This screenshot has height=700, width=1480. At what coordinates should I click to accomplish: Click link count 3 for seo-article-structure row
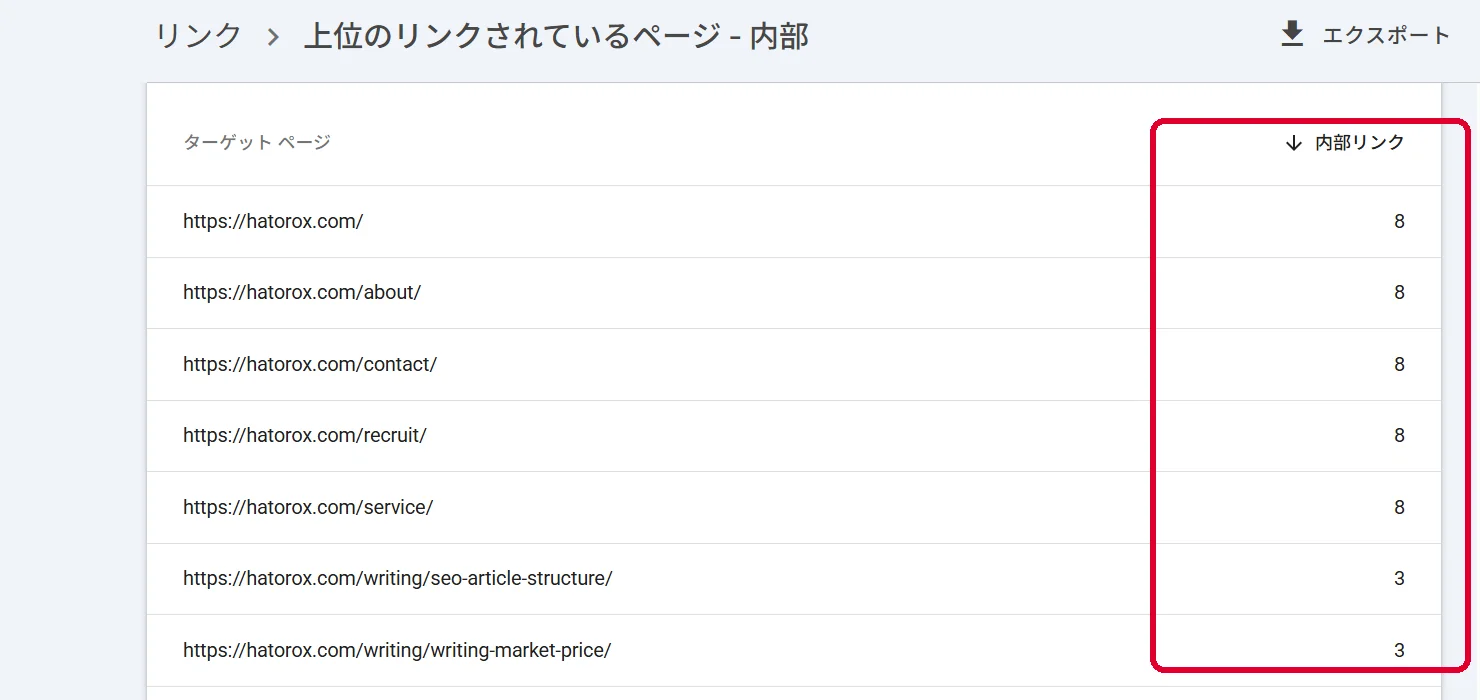[x=1399, y=579]
